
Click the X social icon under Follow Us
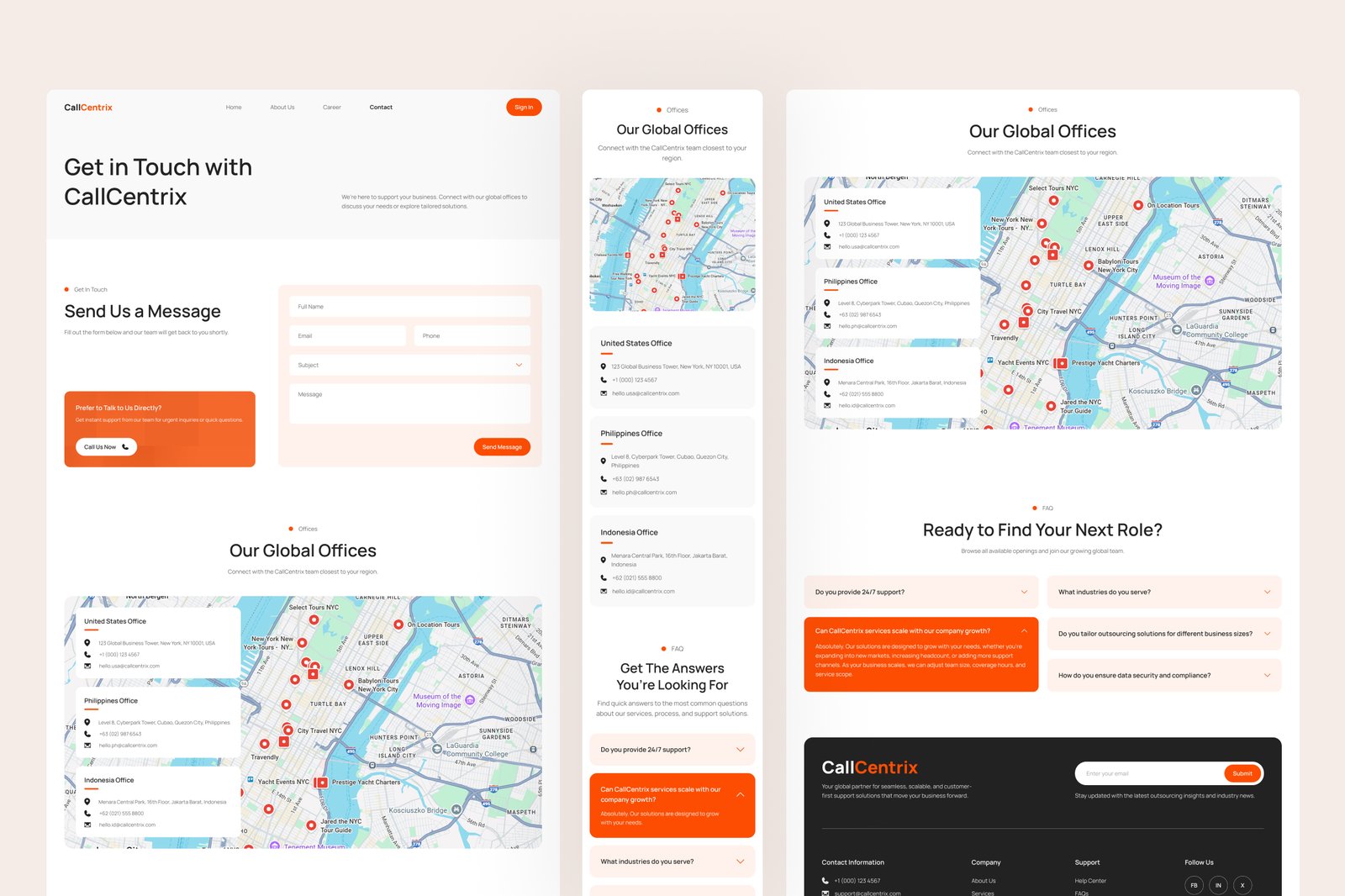1242,884
